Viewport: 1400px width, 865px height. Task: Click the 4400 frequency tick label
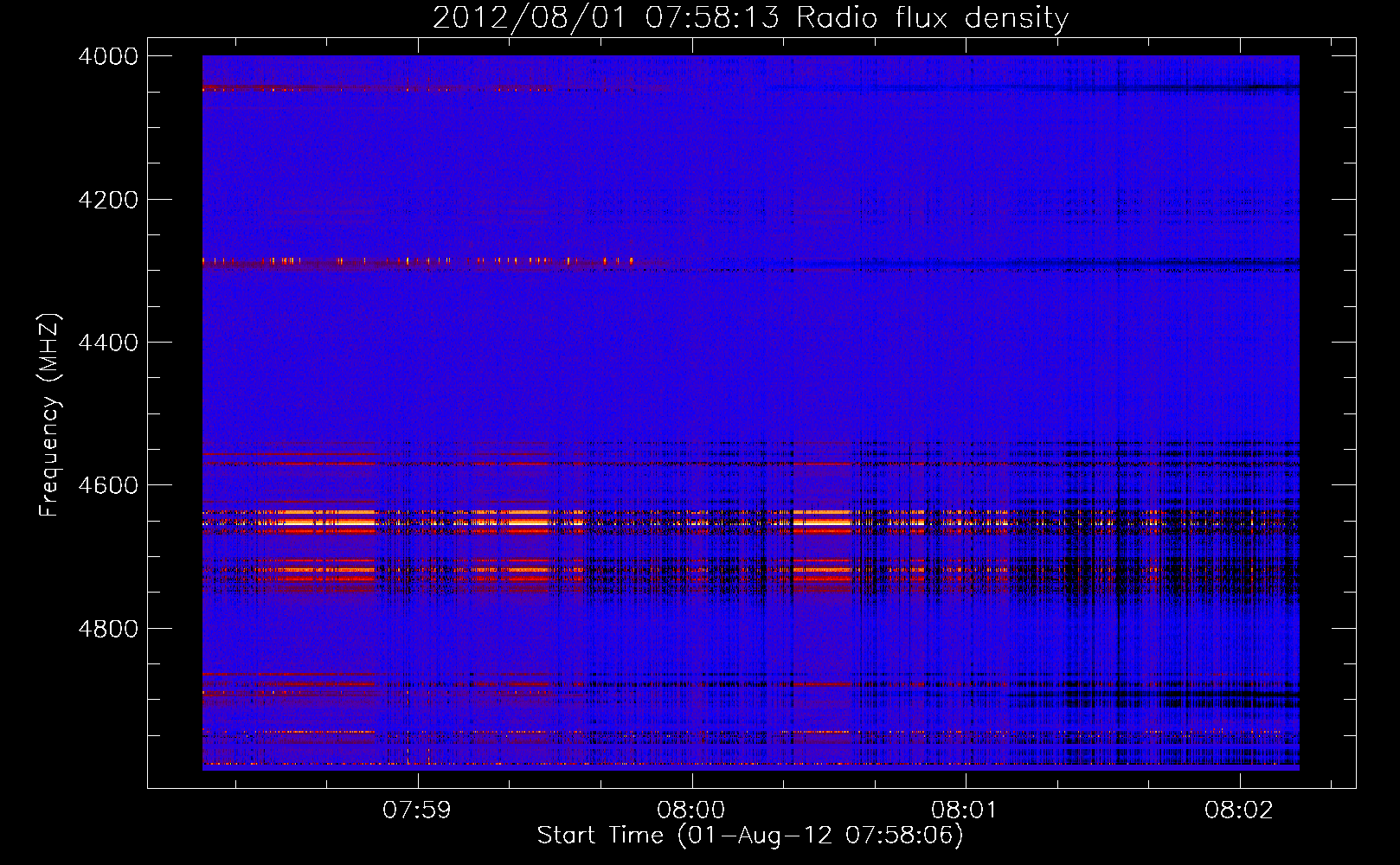(108, 343)
